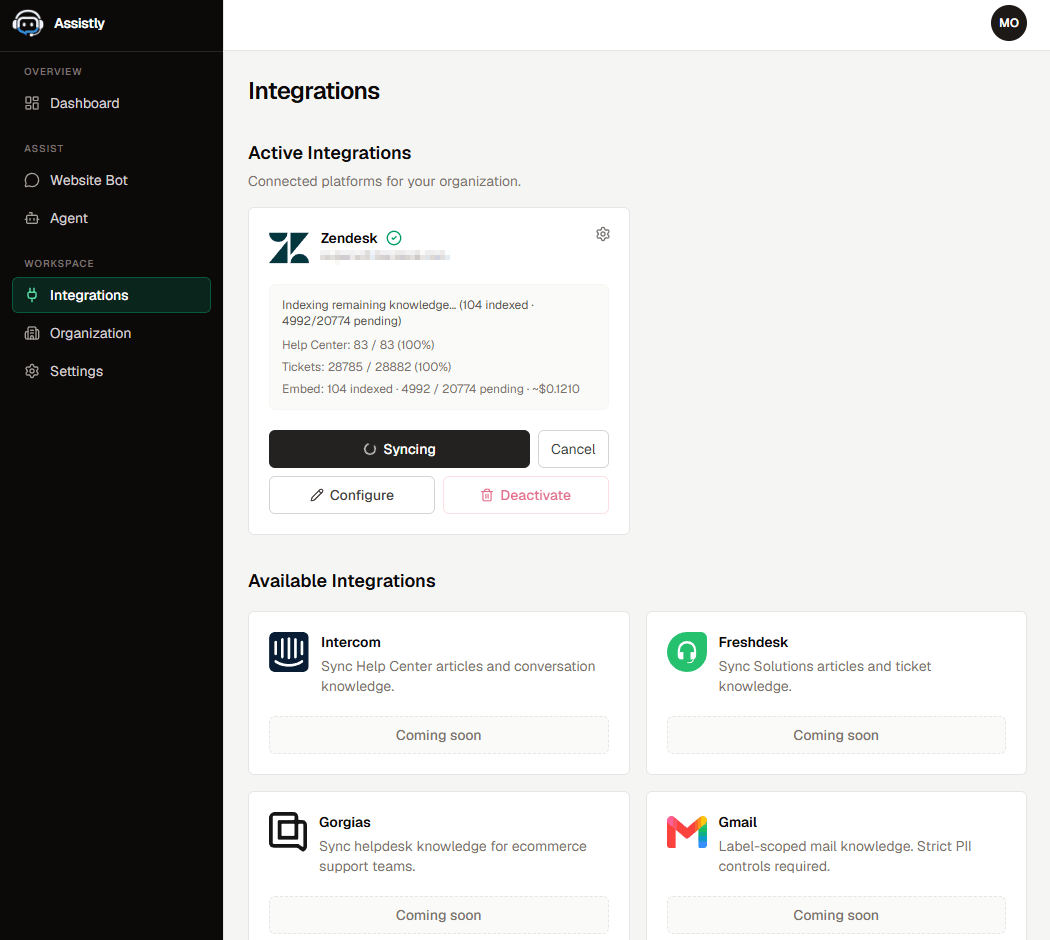Click the Integrations page title
1050x940 pixels.
tap(313, 91)
